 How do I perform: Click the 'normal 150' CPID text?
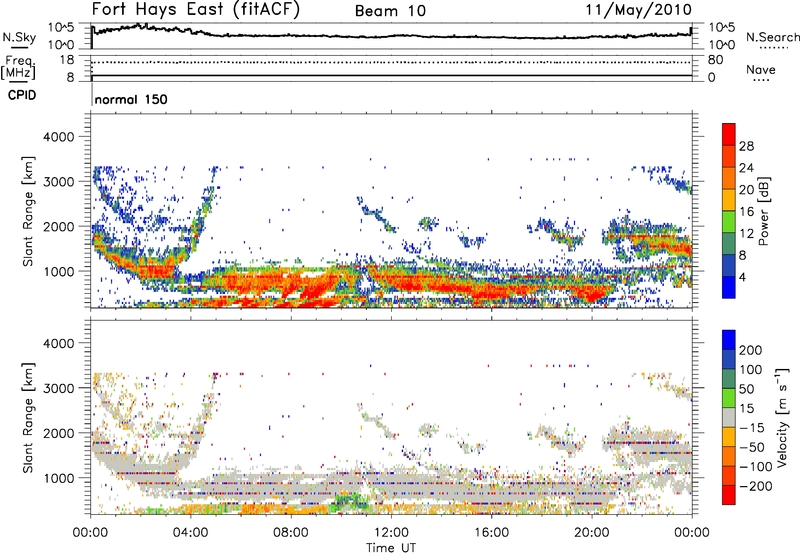[x=131, y=99]
